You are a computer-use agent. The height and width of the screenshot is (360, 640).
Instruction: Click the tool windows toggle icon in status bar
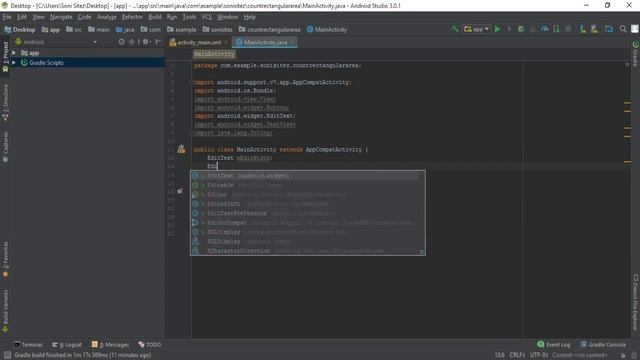point(7,355)
